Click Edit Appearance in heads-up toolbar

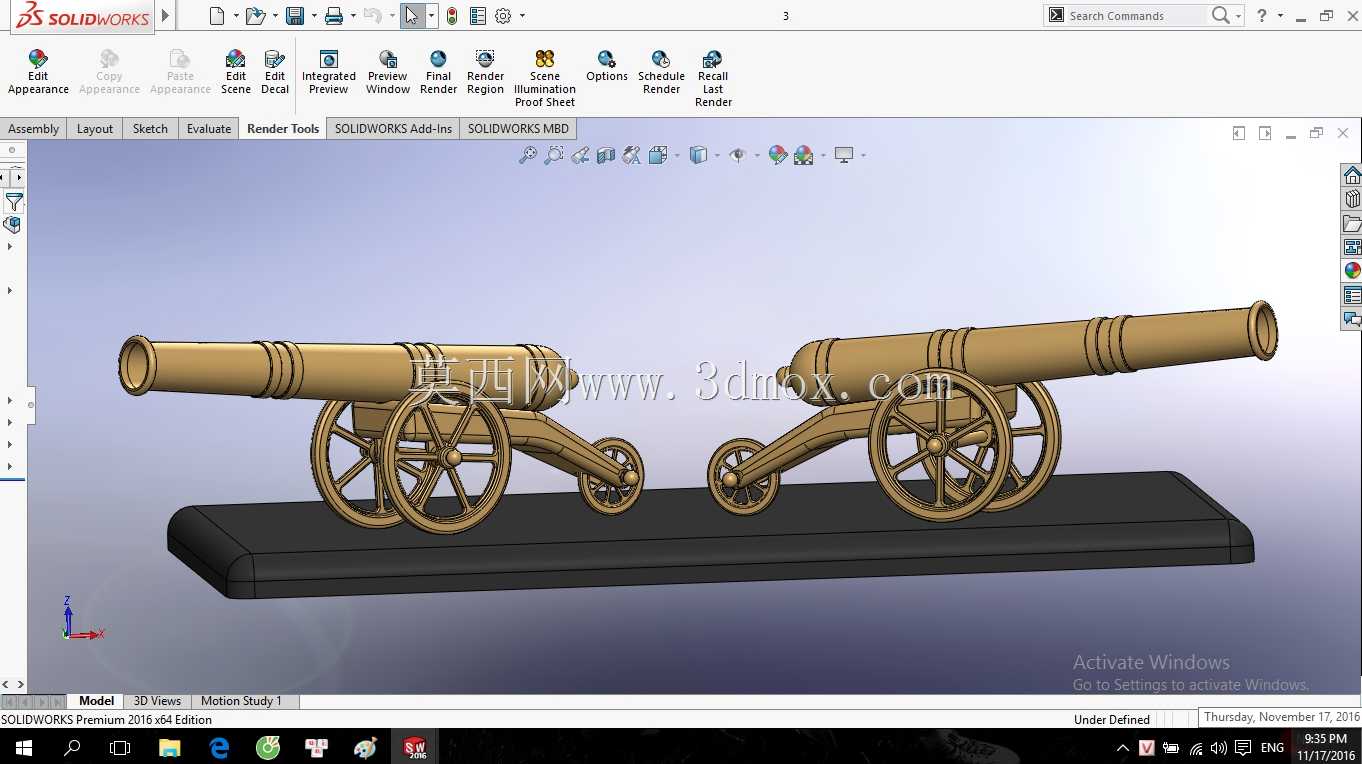777,155
